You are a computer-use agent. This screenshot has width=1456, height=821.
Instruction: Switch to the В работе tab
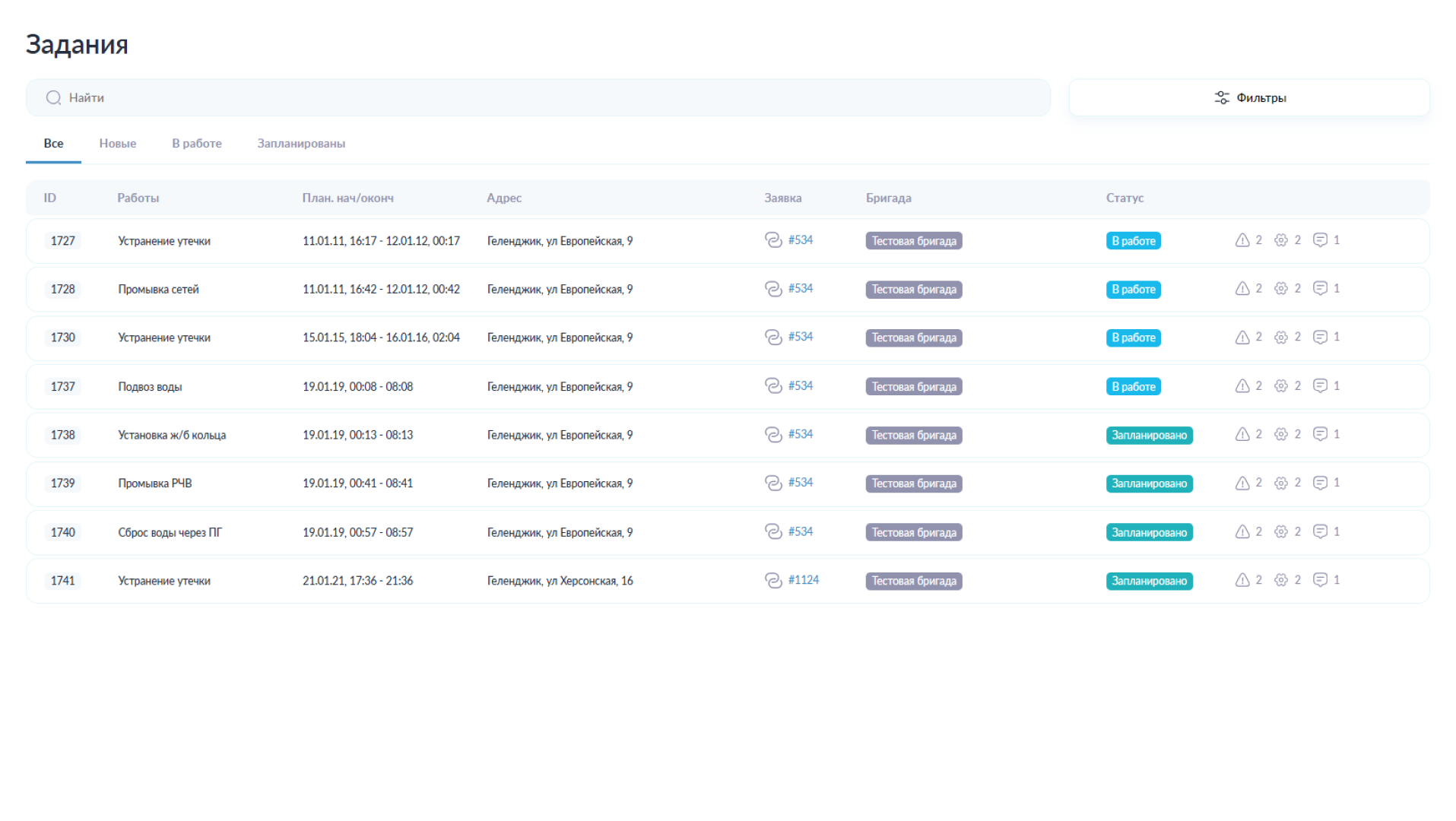(x=197, y=144)
